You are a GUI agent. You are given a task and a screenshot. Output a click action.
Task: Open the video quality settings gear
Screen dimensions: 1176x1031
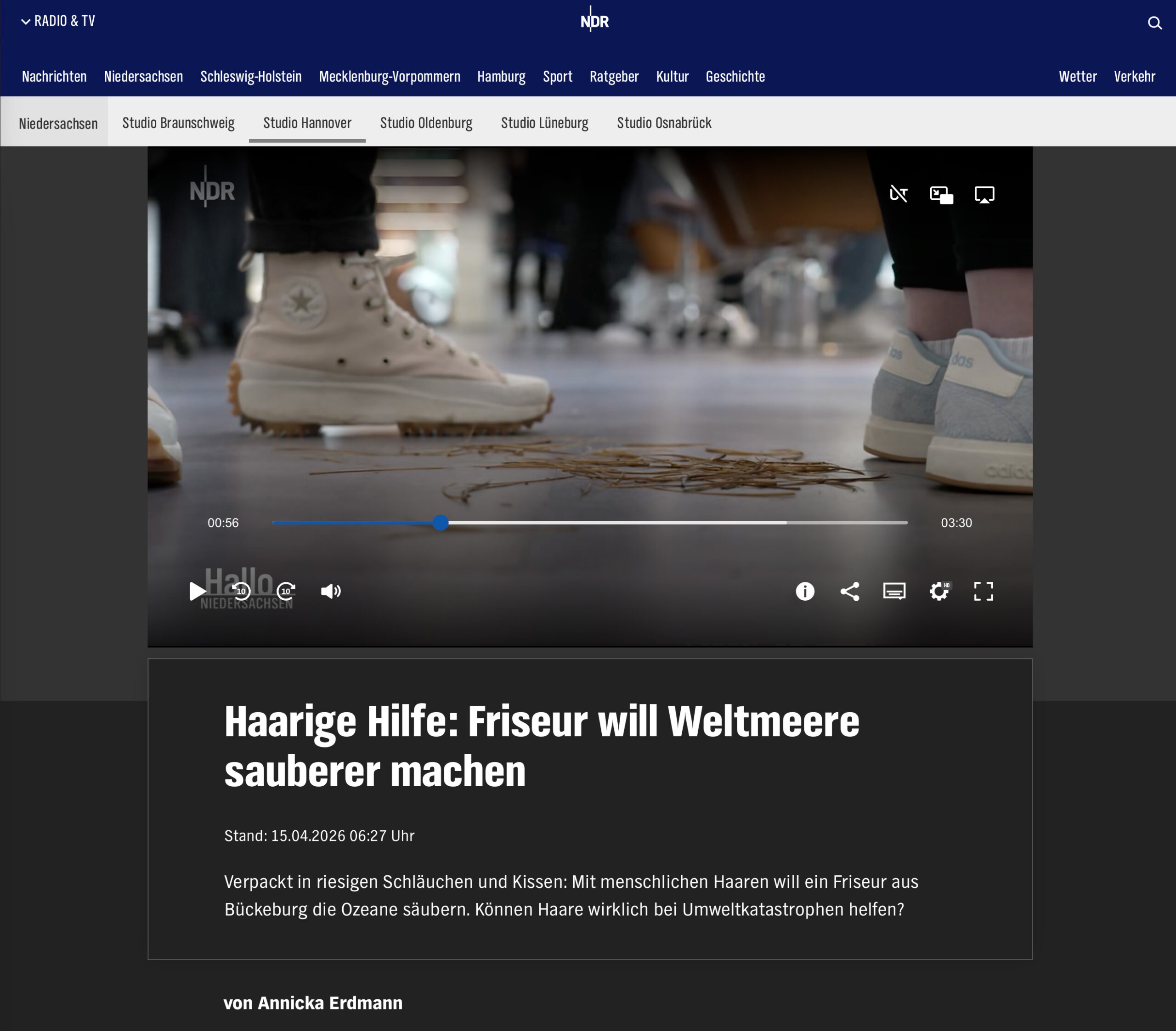[939, 592]
